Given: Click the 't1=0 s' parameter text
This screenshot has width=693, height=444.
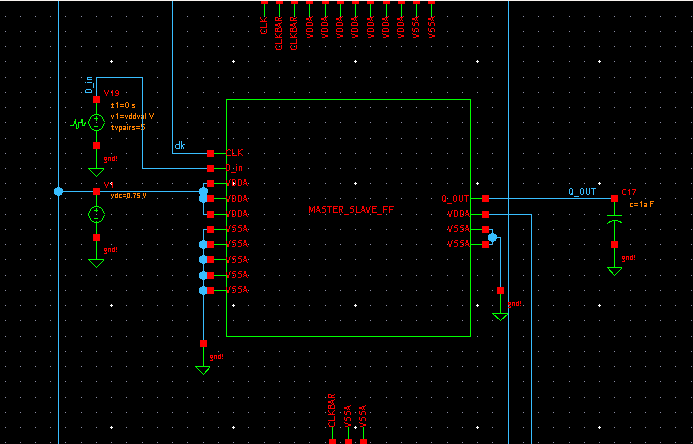Looking at the screenshot, I should (123, 106).
